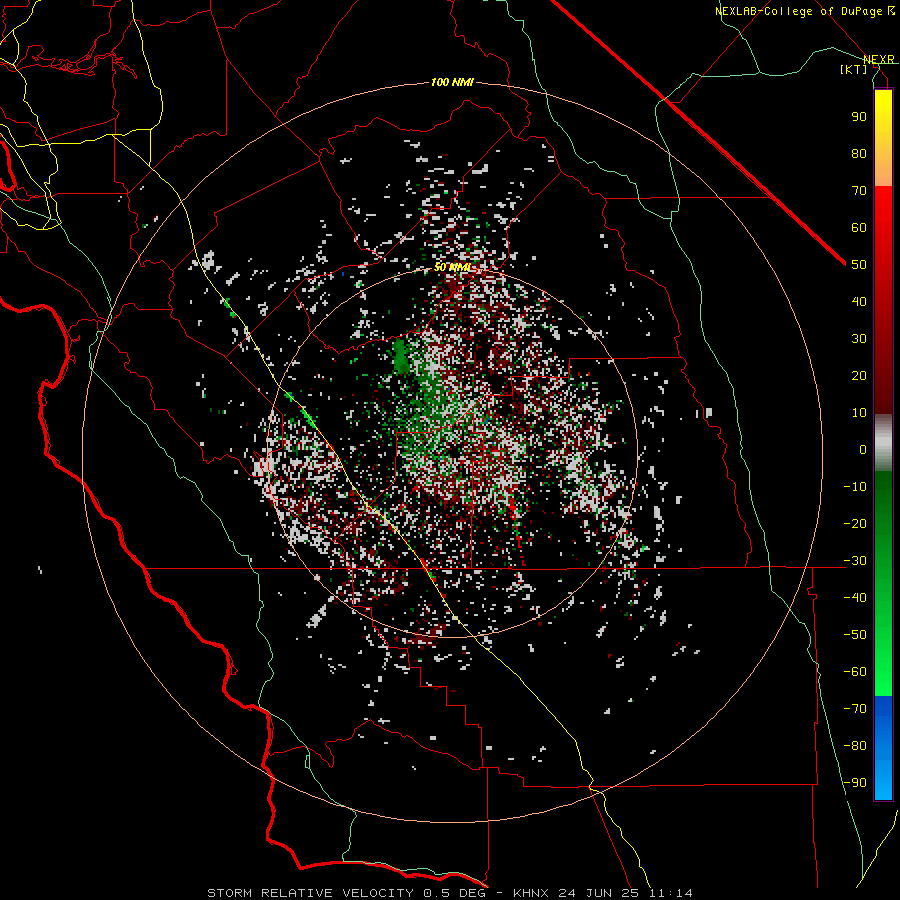This screenshot has height=900, width=900.
Task: Click the positive 30 scale label
Action: (x=859, y=339)
